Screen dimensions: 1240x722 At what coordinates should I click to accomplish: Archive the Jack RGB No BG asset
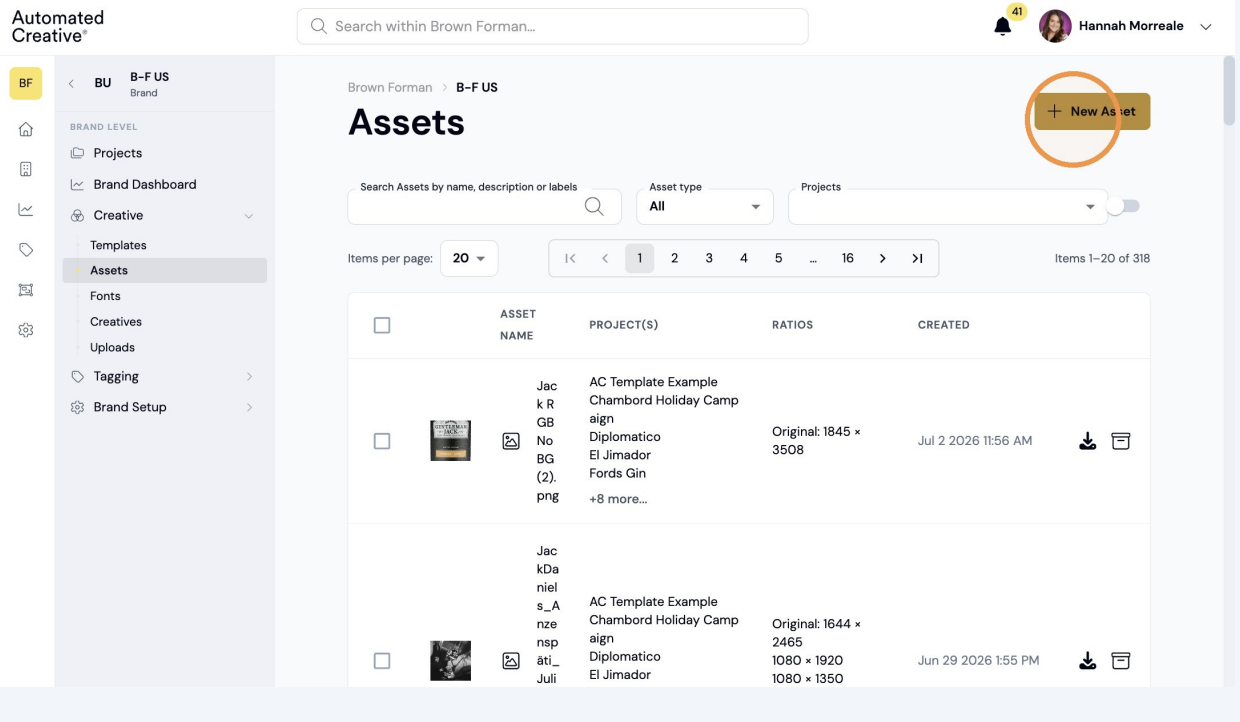click(1121, 441)
